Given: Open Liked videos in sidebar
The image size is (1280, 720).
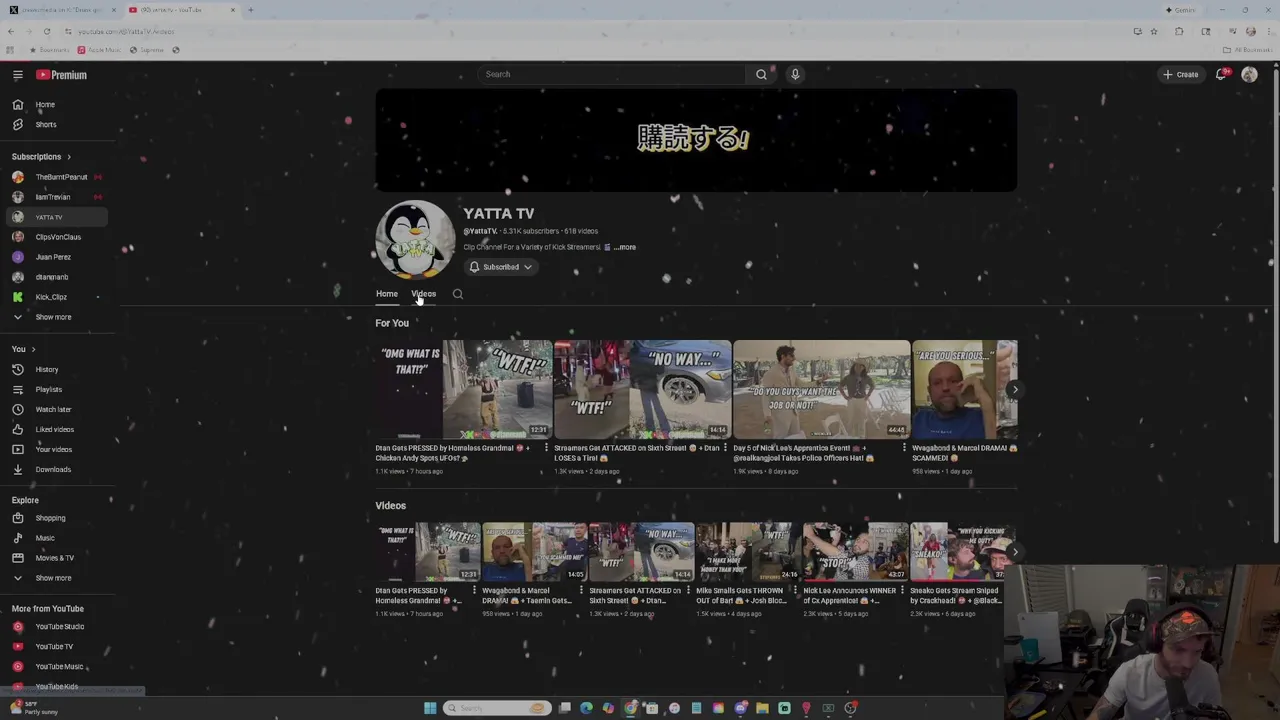Looking at the screenshot, I should 55,429.
